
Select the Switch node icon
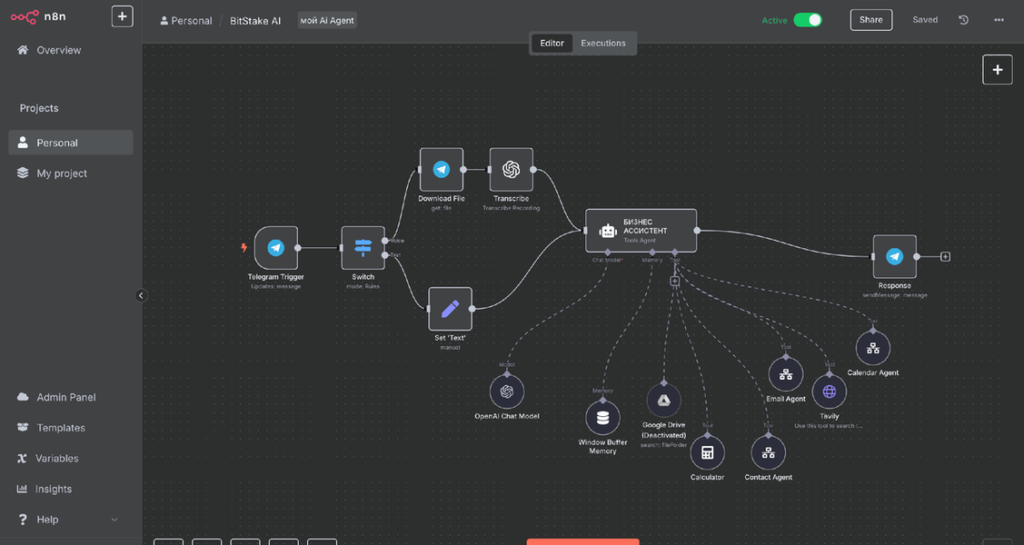(363, 247)
